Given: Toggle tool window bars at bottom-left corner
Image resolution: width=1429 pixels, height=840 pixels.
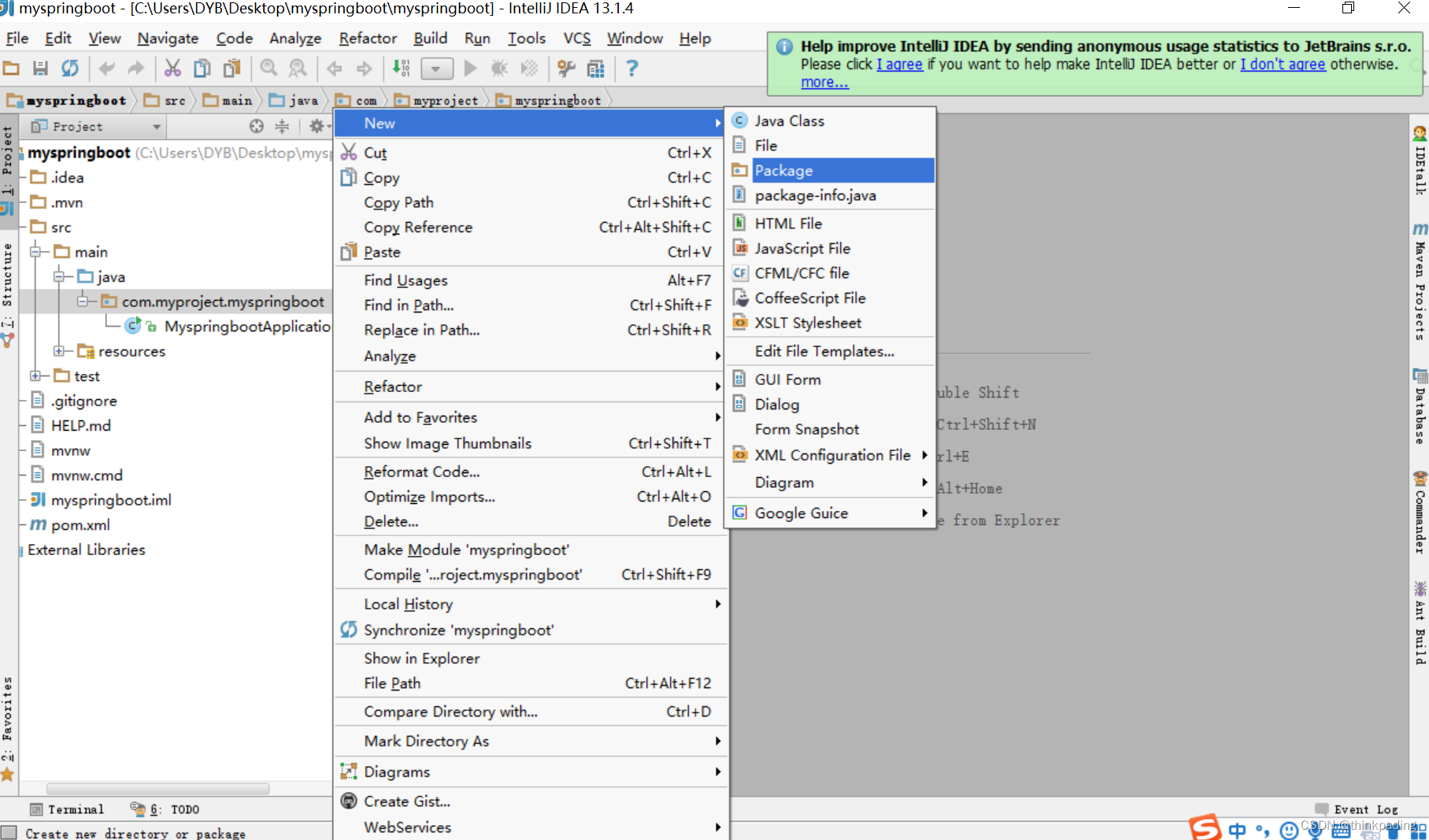Looking at the screenshot, I should coord(9,832).
